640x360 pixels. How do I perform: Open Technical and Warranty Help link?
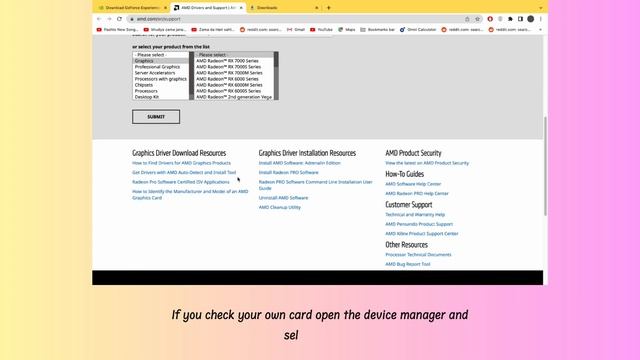point(415,215)
